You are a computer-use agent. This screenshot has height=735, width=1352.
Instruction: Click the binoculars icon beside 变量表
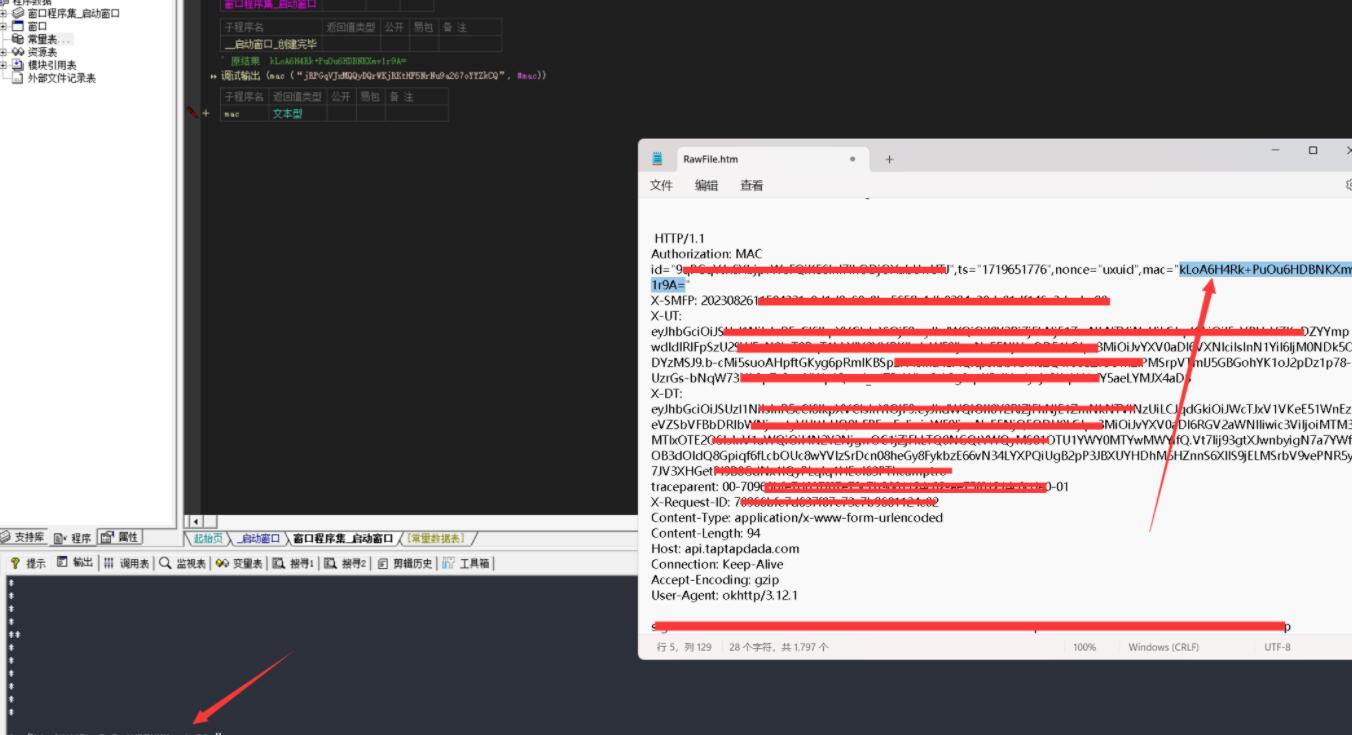click(x=223, y=564)
